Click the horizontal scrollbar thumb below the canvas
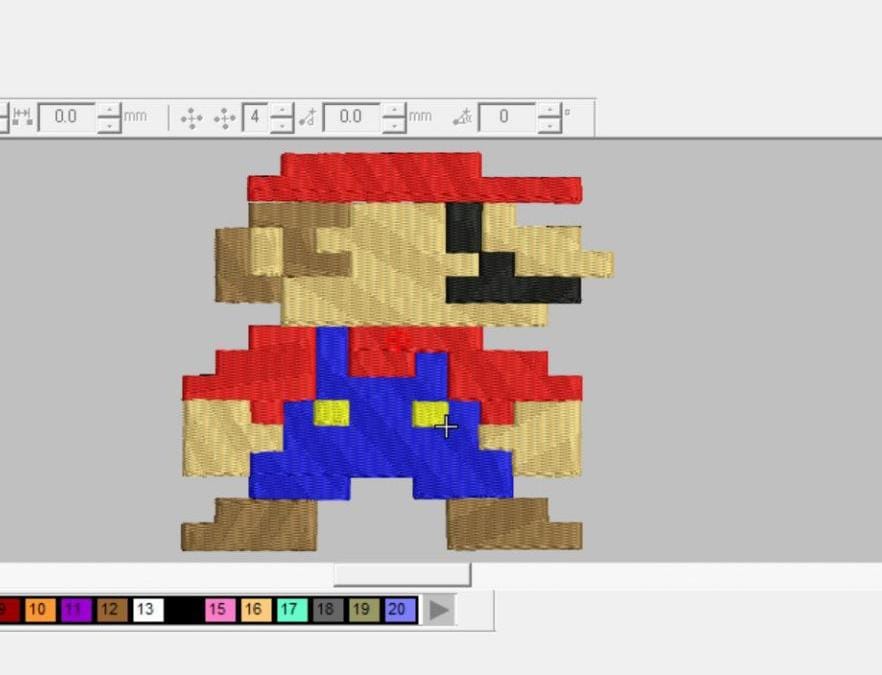 402,575
